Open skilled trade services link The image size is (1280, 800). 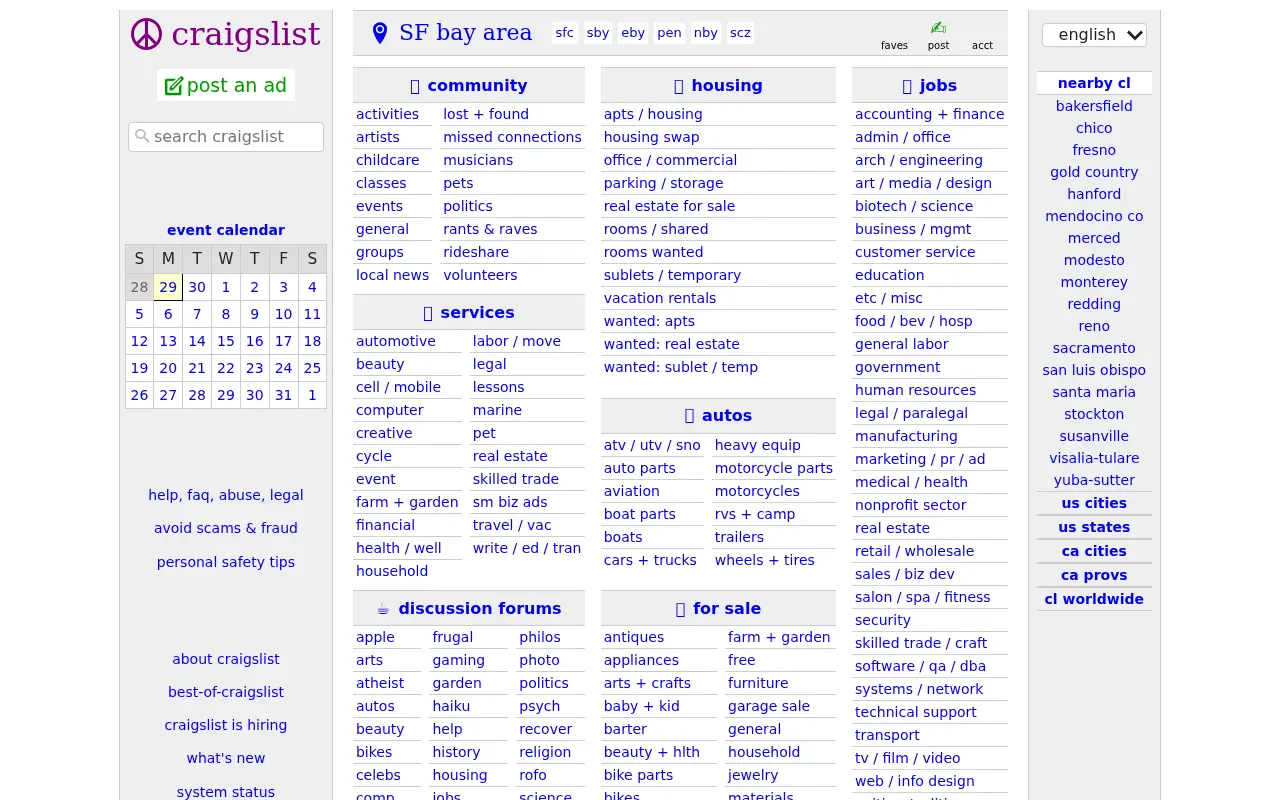tap(516, 479)
